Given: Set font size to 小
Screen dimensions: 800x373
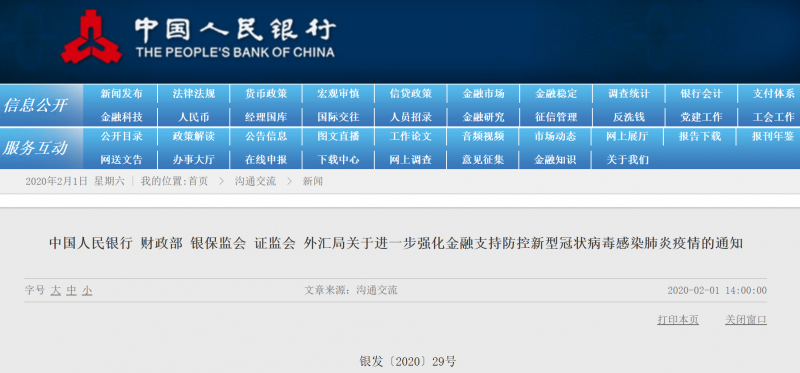Looking at the screenshot, I should click(87, 291).
